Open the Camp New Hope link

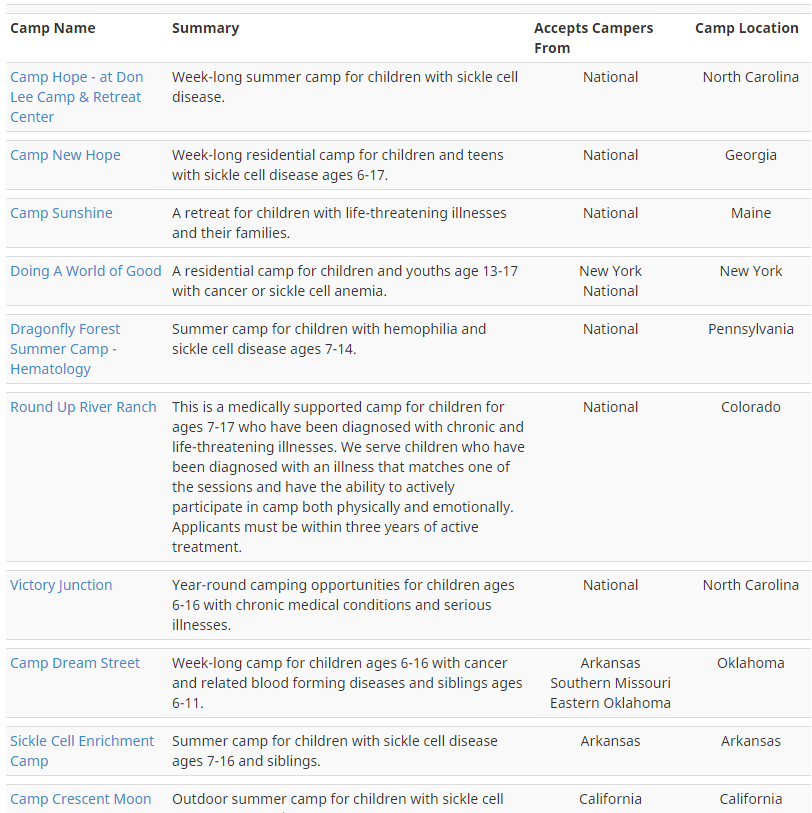click(x=65, y=155)
